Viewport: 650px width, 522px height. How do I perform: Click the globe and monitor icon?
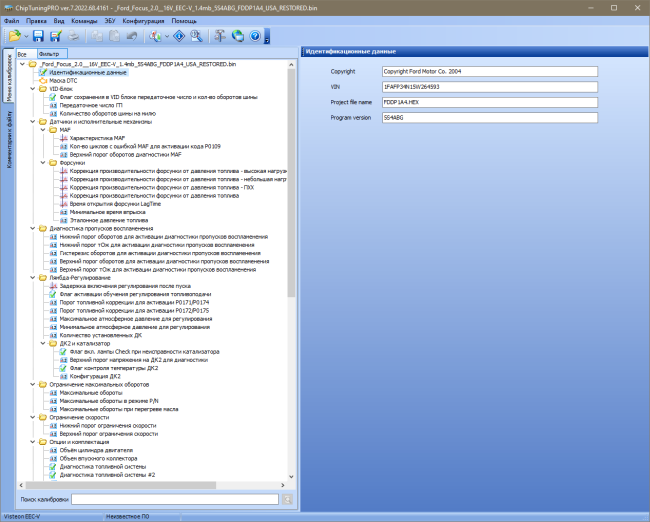(238, 36)
